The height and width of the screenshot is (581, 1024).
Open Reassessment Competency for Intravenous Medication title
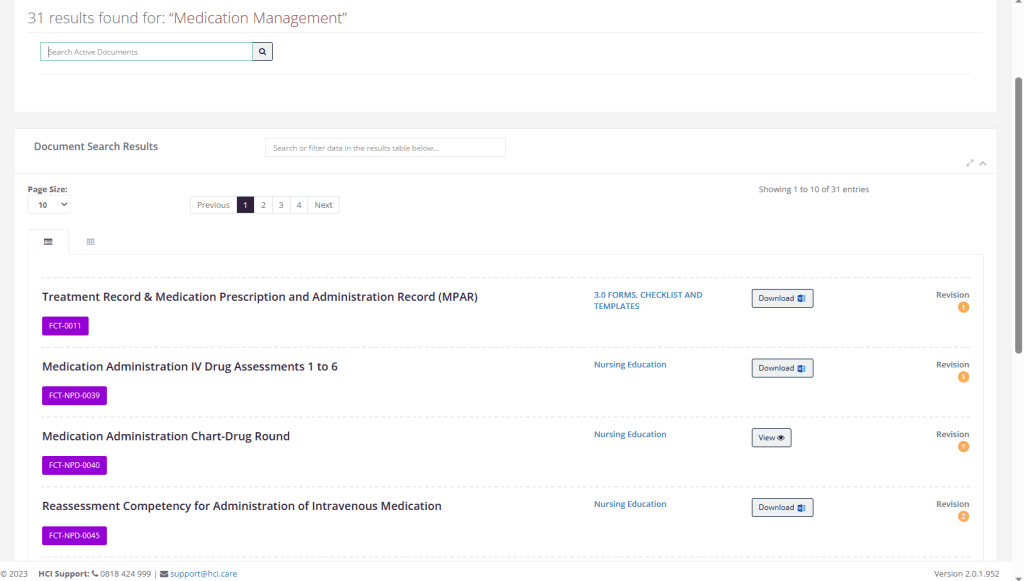click(242, 506)
